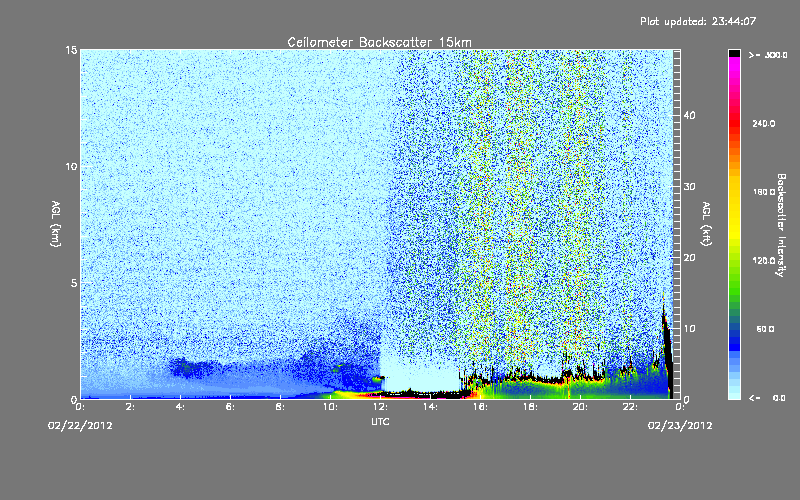Click the magenta band of the colorbar
Image resolution: width=800 pixels, height=500 pixels.
tap(734, 66)
